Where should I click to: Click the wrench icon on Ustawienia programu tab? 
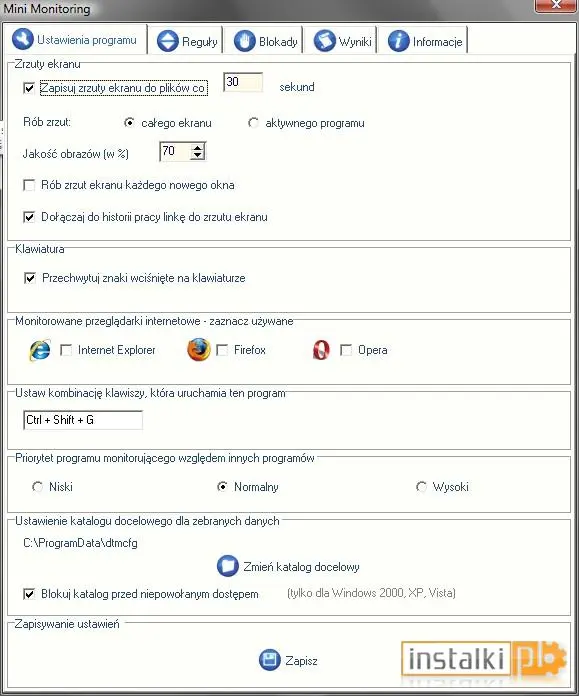click(x=23, y=39)
